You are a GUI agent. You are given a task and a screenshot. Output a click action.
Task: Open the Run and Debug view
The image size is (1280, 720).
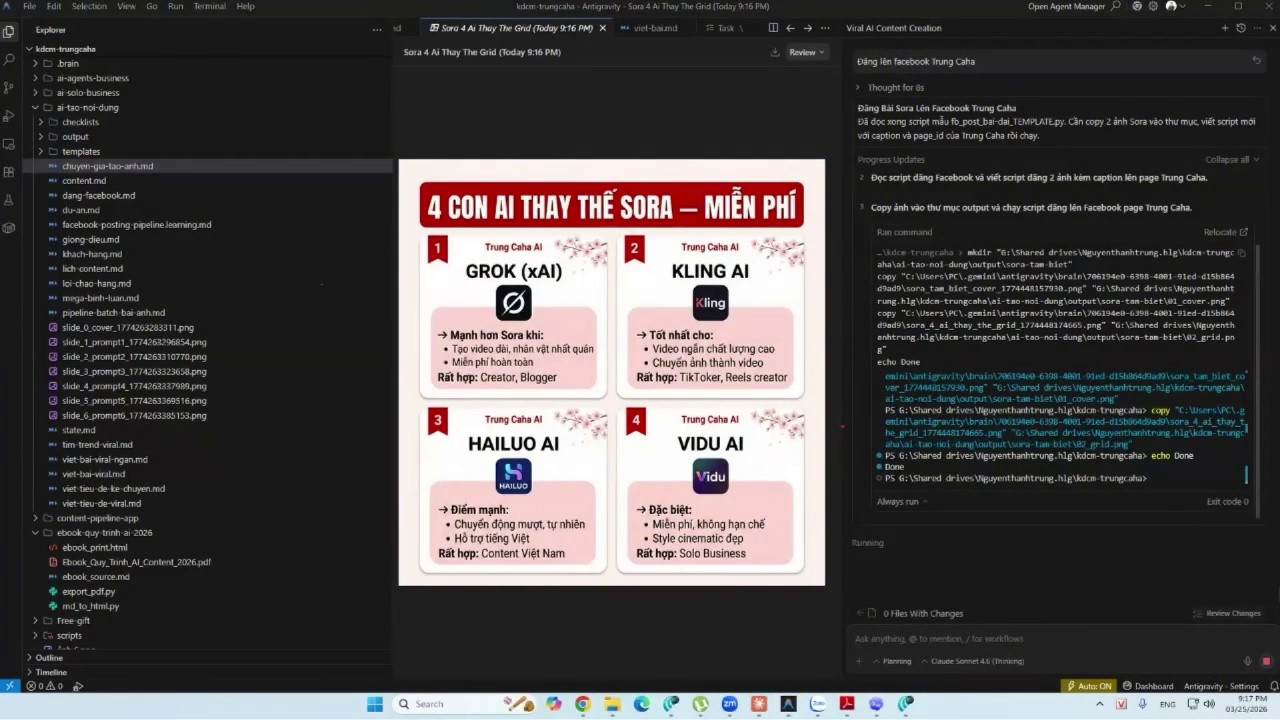click(x=9, y=116)
